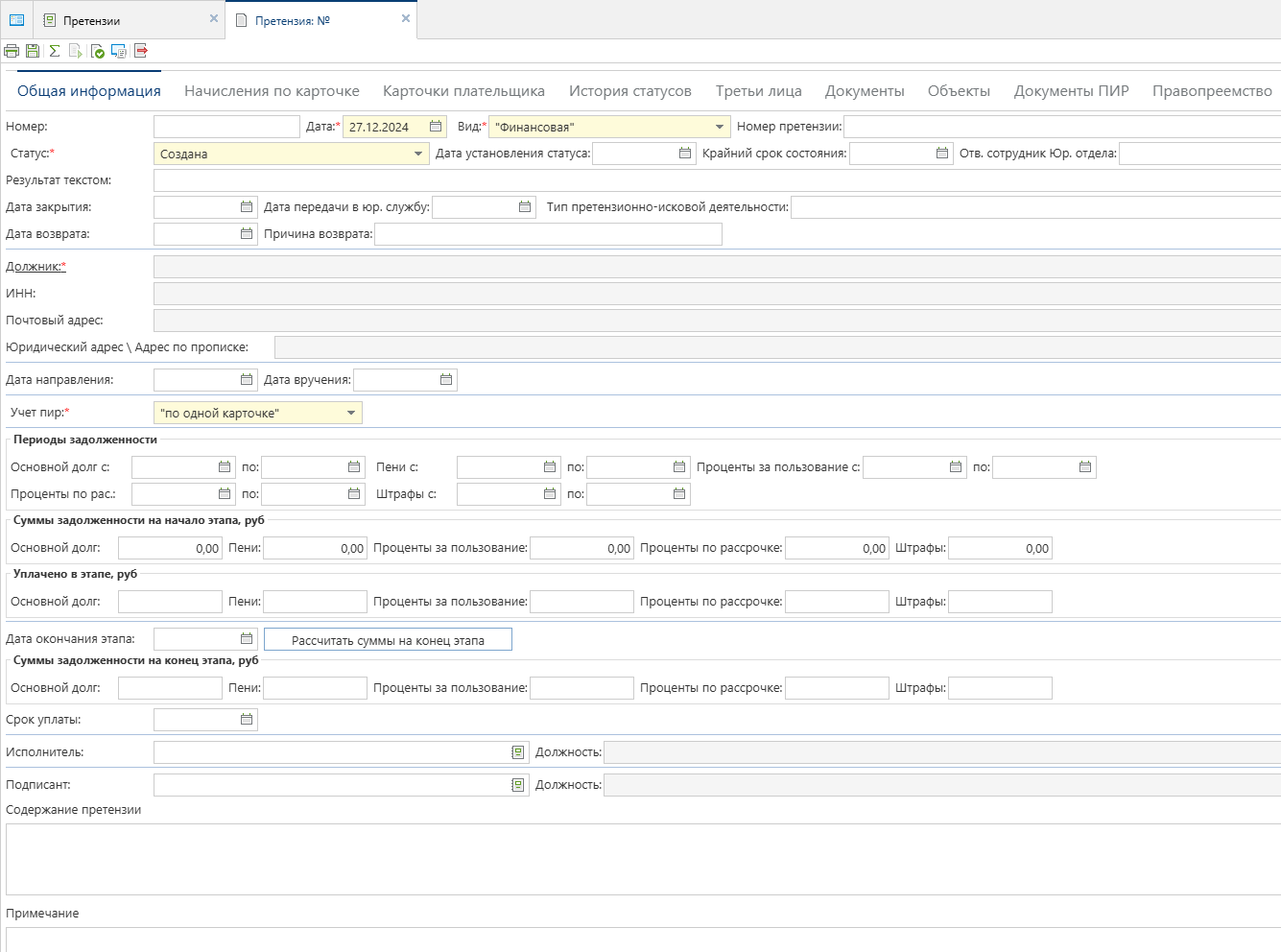The image size is (1281, 952).
Task: Click Штрафы field under Суммы на конец этапа
Action: coord(1000,688)
